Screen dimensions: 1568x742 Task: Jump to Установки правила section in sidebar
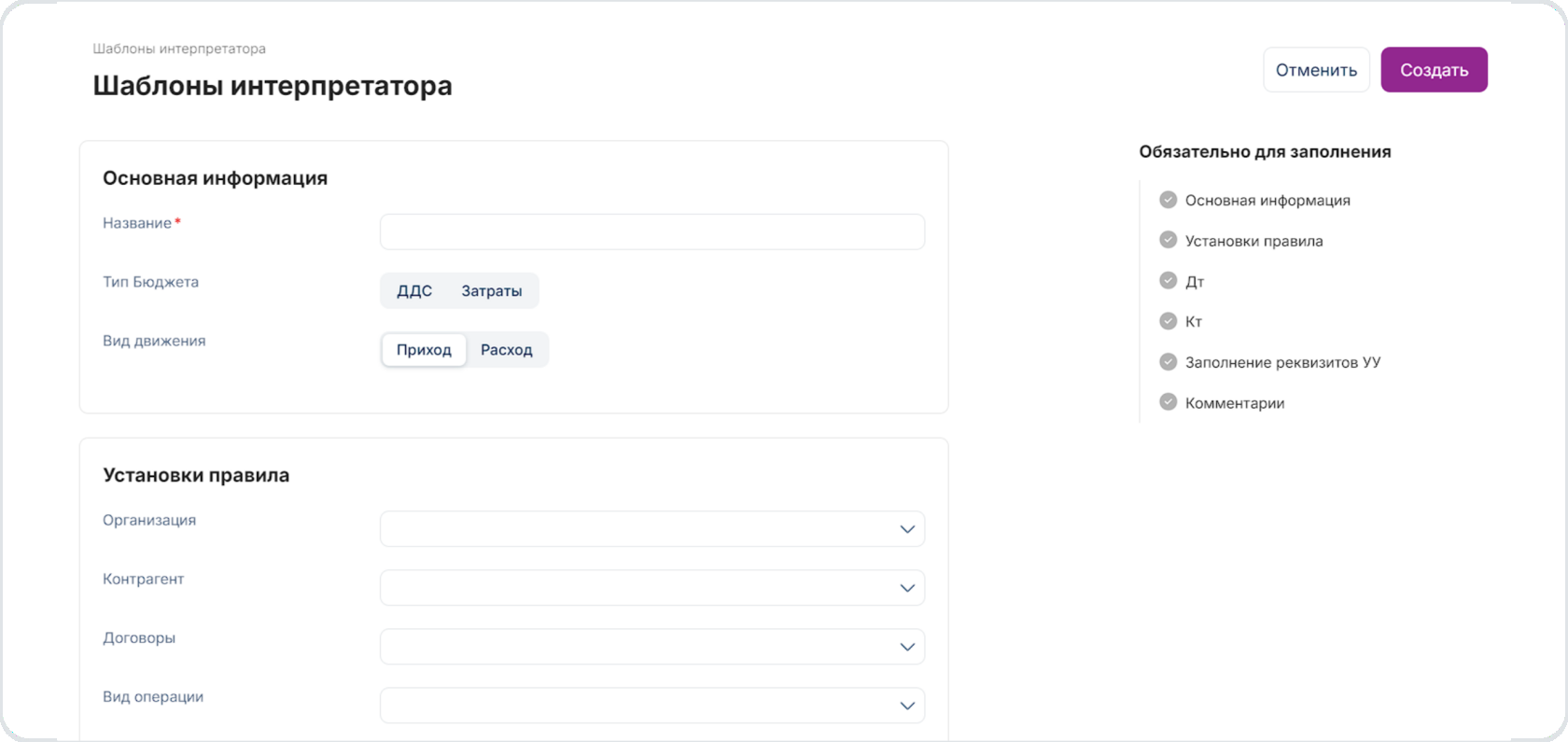1253,241
